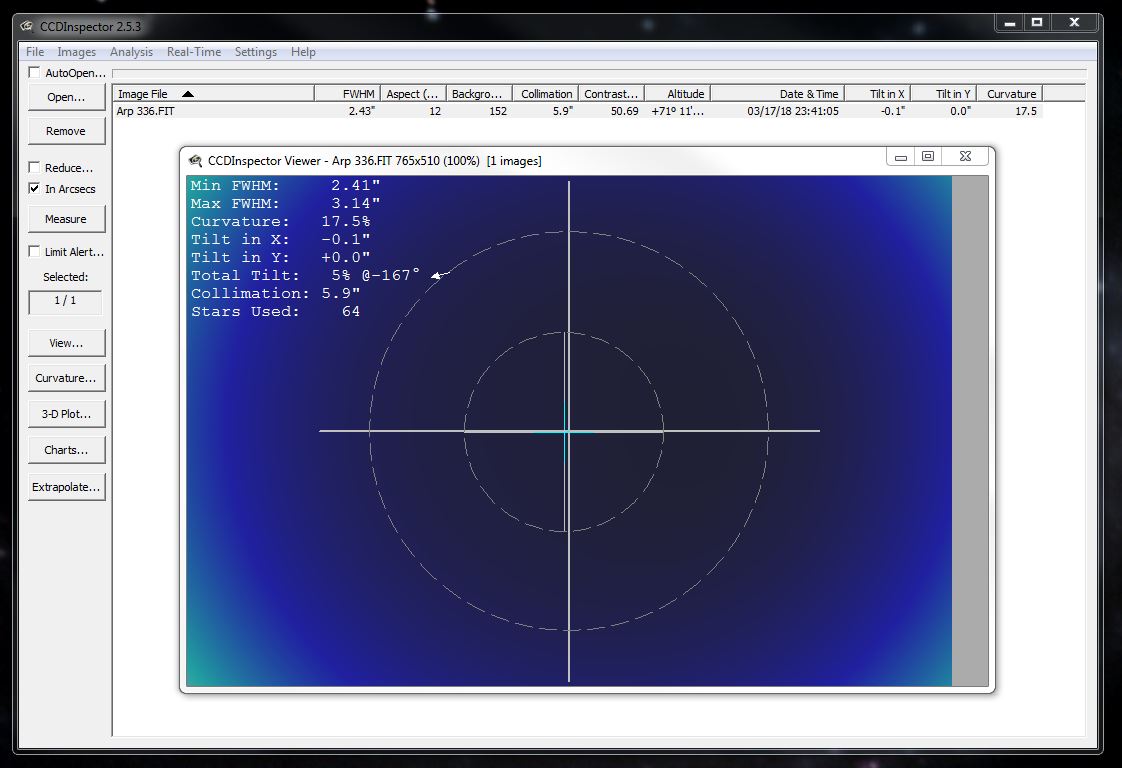The width and height of the screenshot is (1122, 768).
Task: Click the 17.5 curvature cell in table
Action: point(1026,111)
